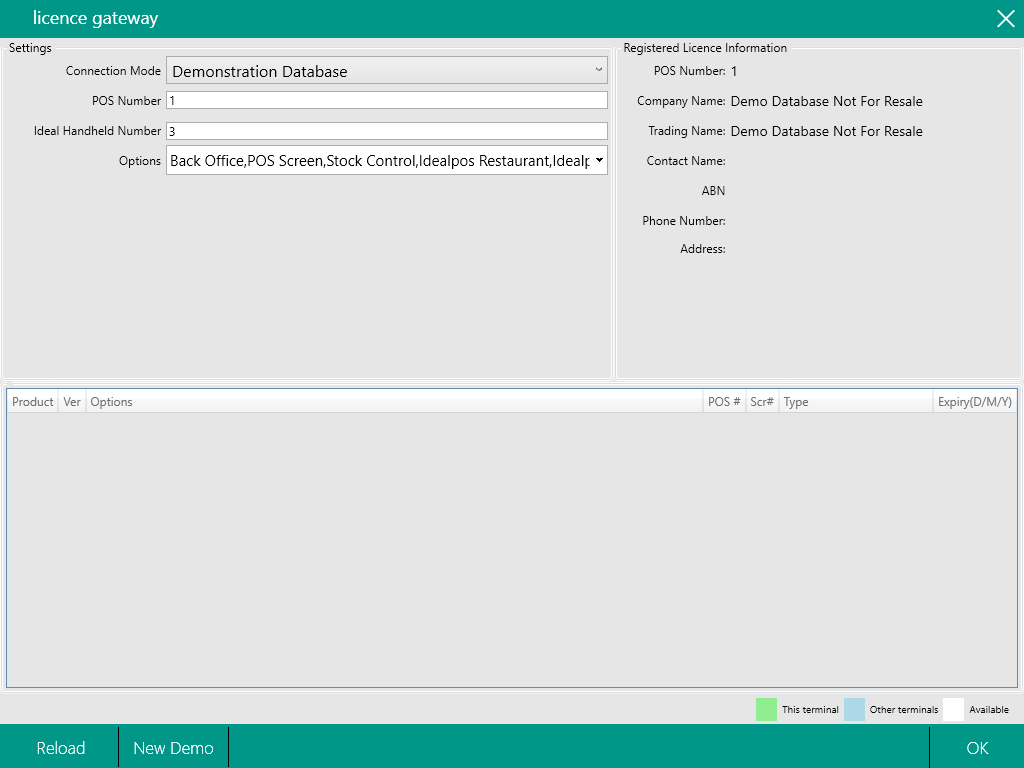Expand the Options dropdown list
Screen dimensions: 1024x768
598,160
